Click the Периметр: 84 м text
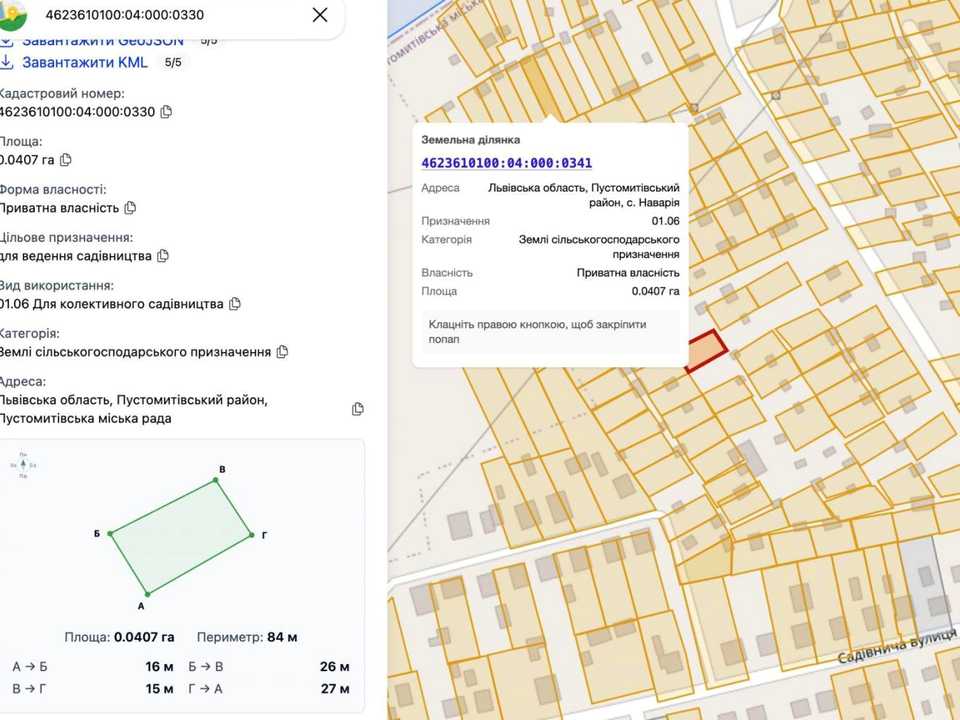This screenshot has height=720, width=960. tap(247, 637)
